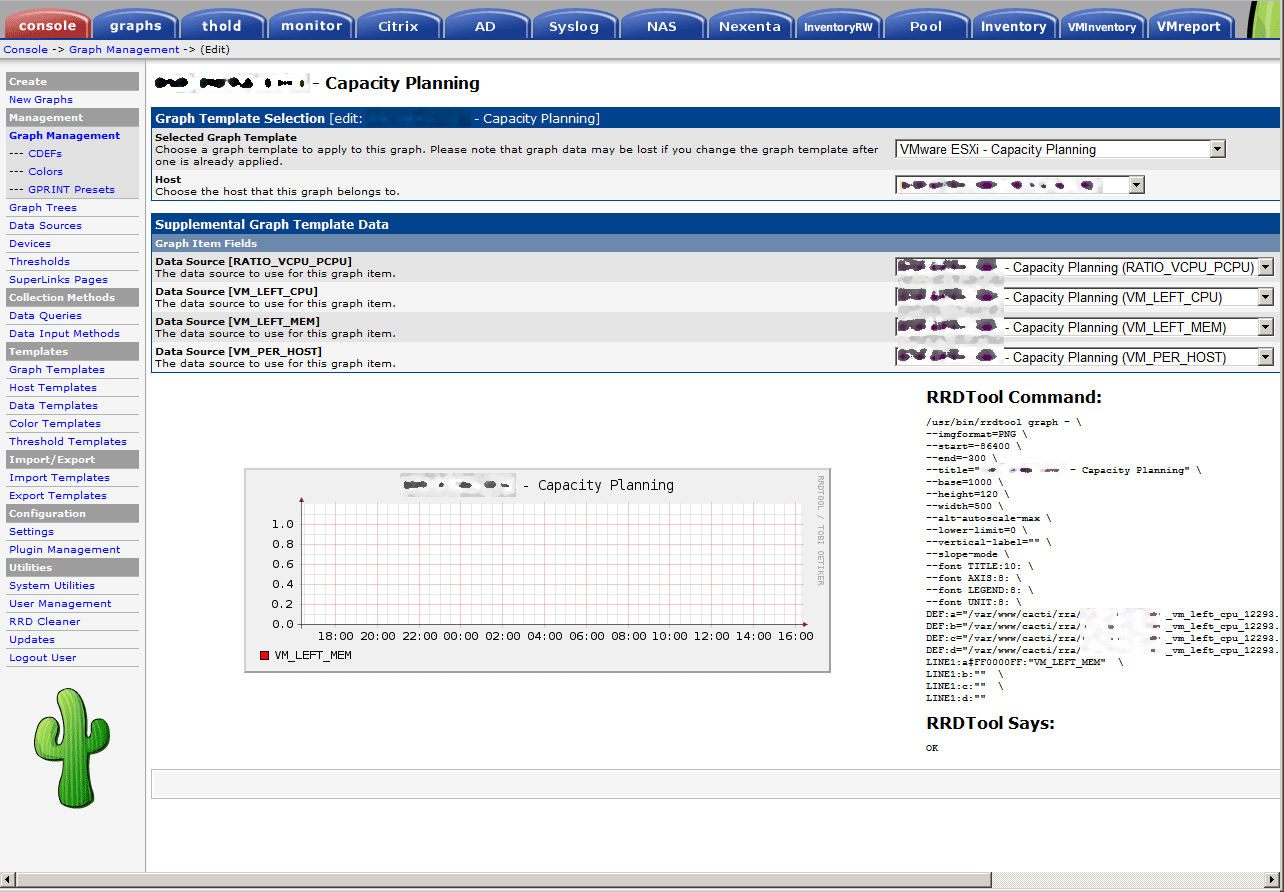Open the Nexenta tab
1284x892 pixels.
click(750, 26)
